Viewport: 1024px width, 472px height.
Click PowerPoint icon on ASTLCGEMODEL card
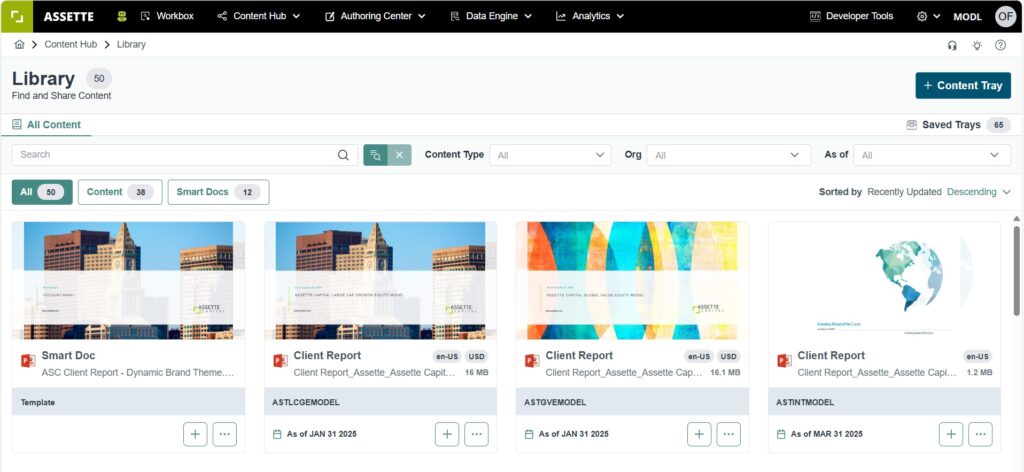click(x=280, y=361)
